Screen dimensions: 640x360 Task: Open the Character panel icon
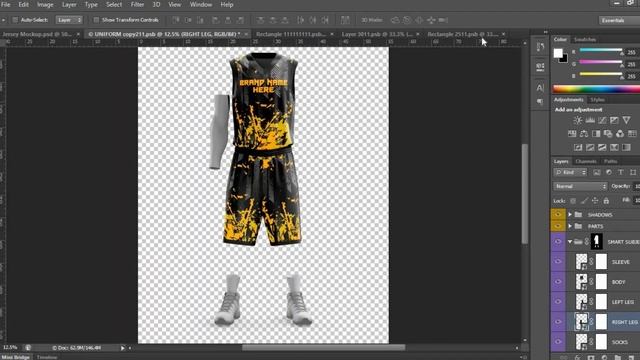click(x=540, y=88)
